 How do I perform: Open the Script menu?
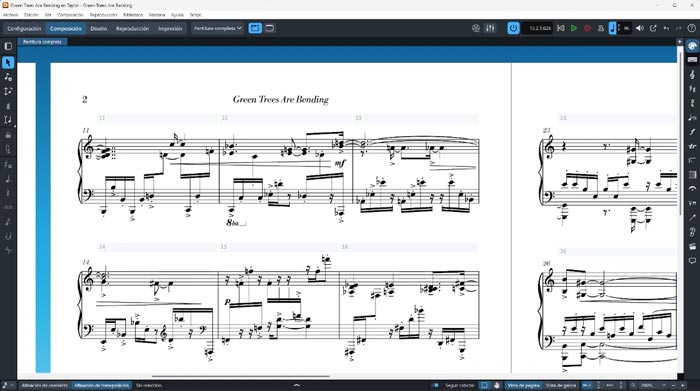pos(196,15)
